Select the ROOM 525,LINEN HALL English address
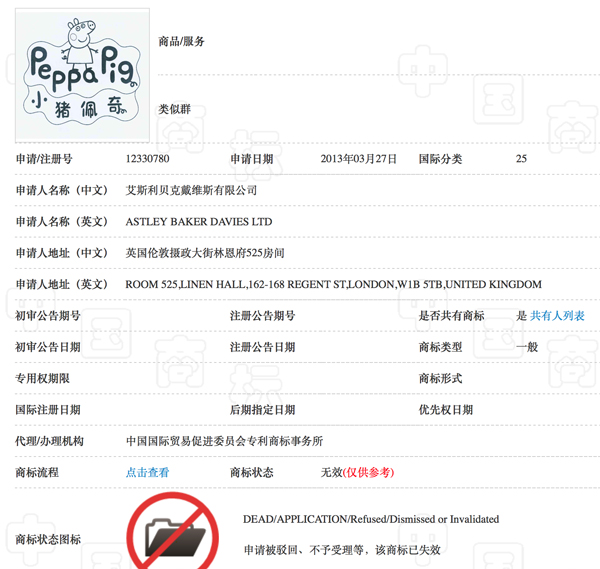Screen dimensions: 600x569 pyautogui.click(x=333, y=284)
